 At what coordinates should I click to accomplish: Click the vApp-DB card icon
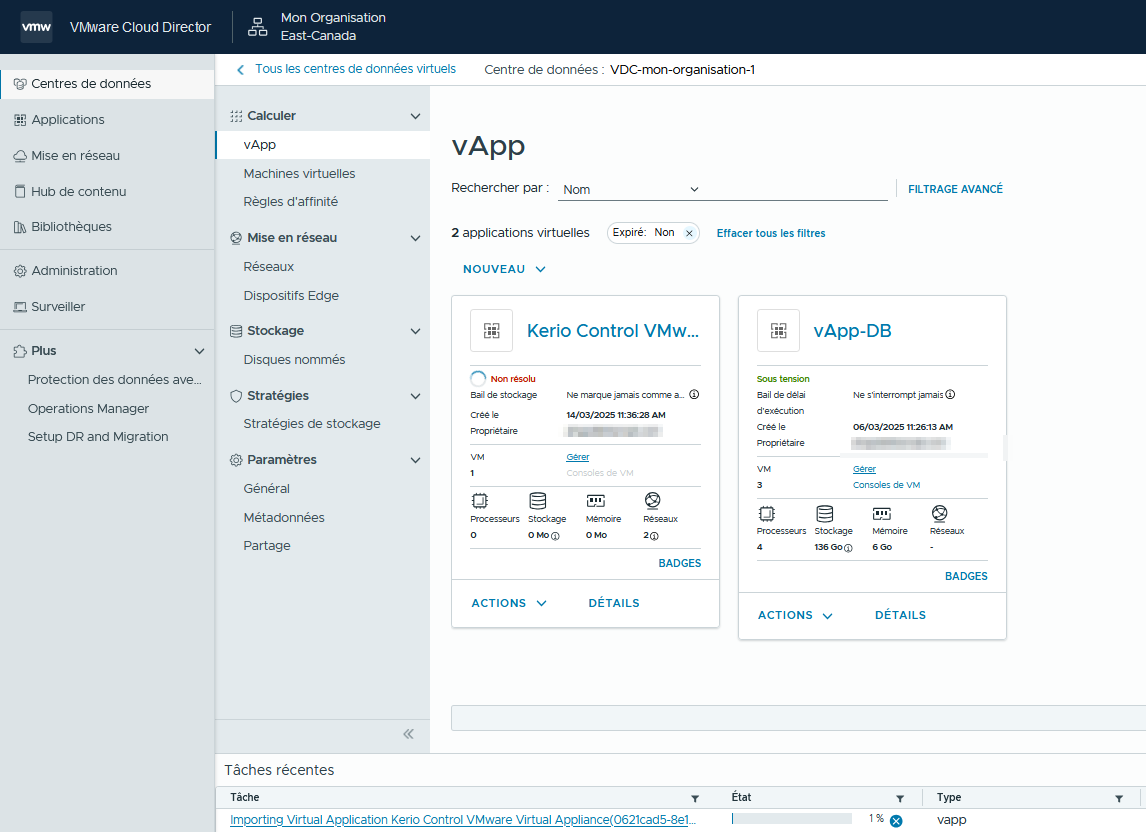pyautogui.click(x=778, y=331)
